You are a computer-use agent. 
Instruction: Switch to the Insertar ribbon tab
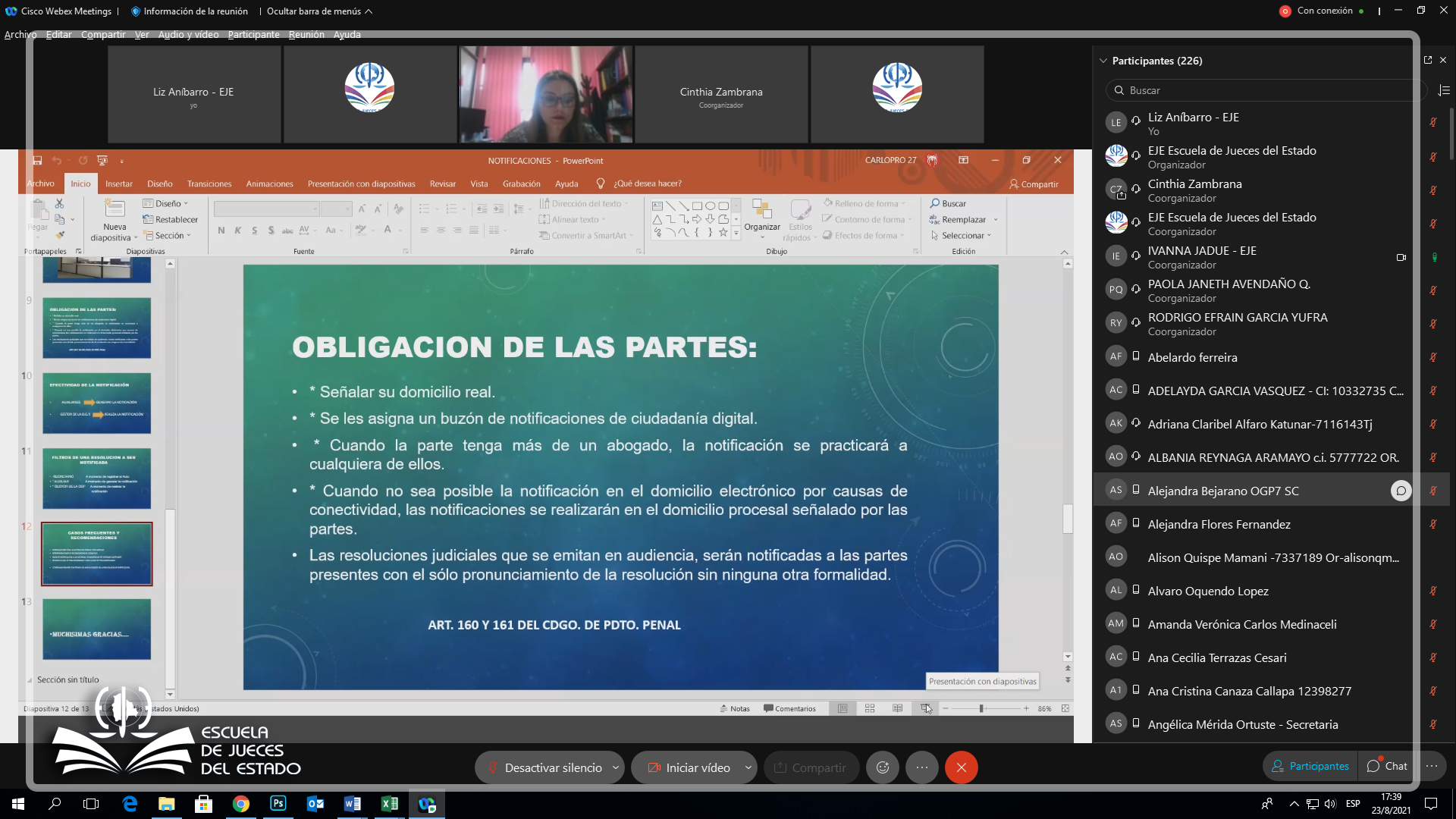click(x=119, y=184)
